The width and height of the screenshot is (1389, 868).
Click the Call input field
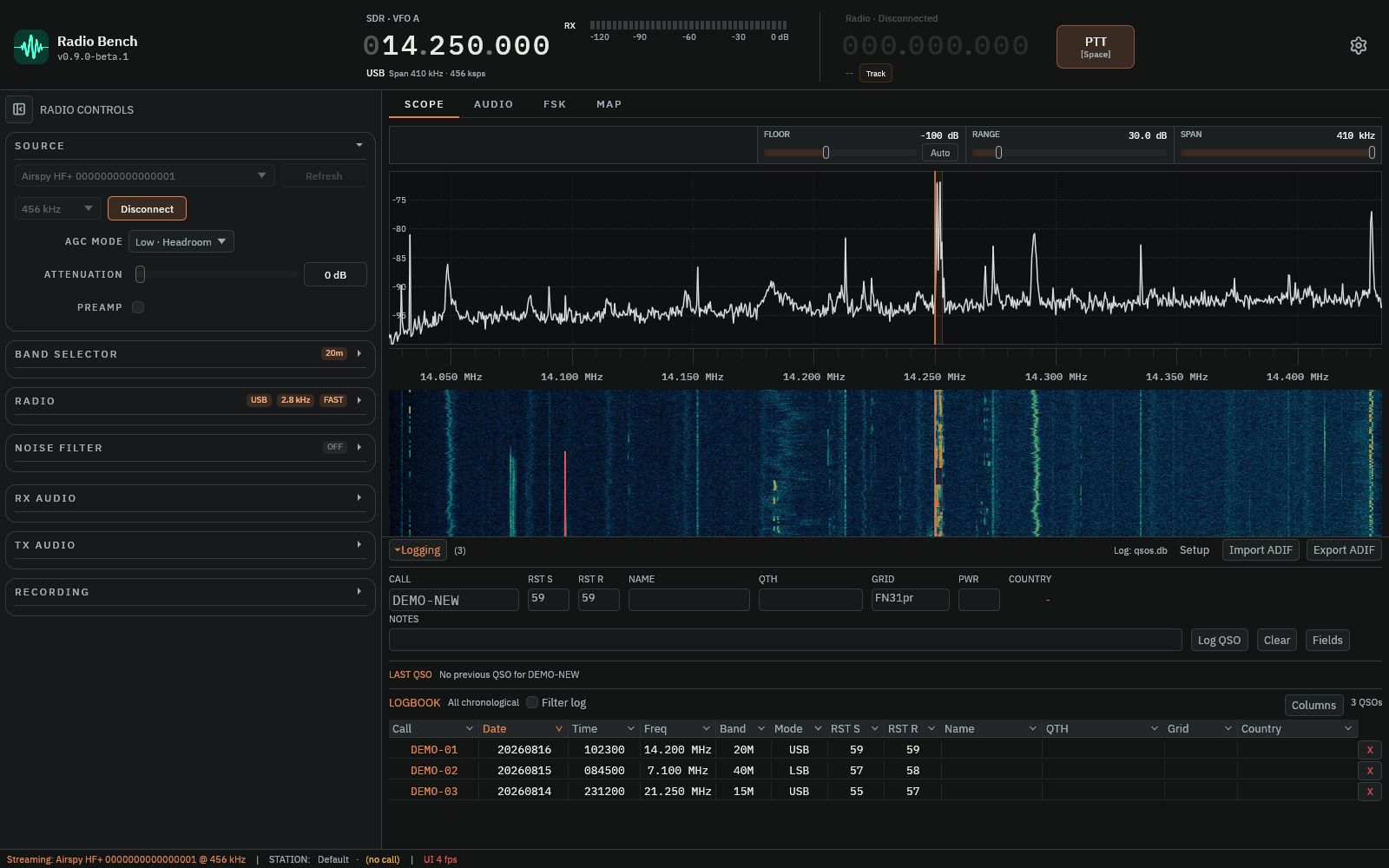point(453,600)
